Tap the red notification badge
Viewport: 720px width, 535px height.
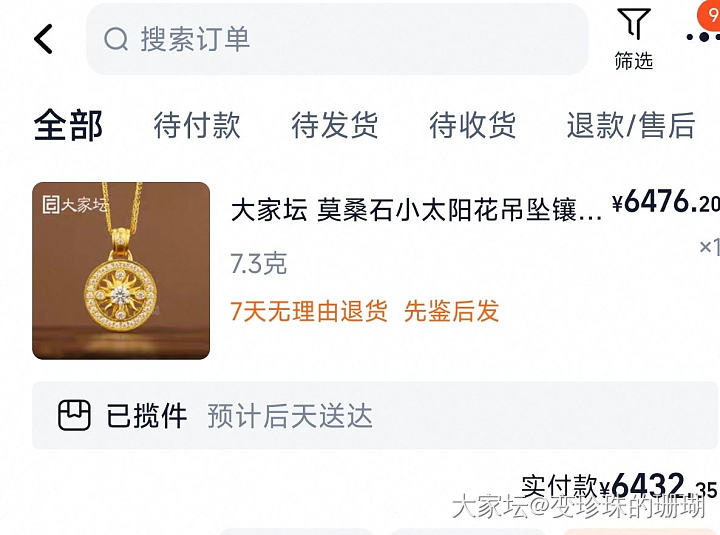click(x=709, y=15)
